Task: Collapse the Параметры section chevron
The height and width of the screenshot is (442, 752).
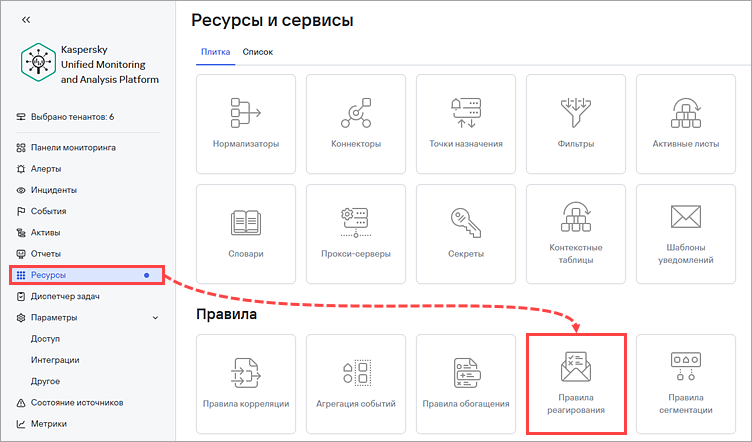Action: (155, 318)
